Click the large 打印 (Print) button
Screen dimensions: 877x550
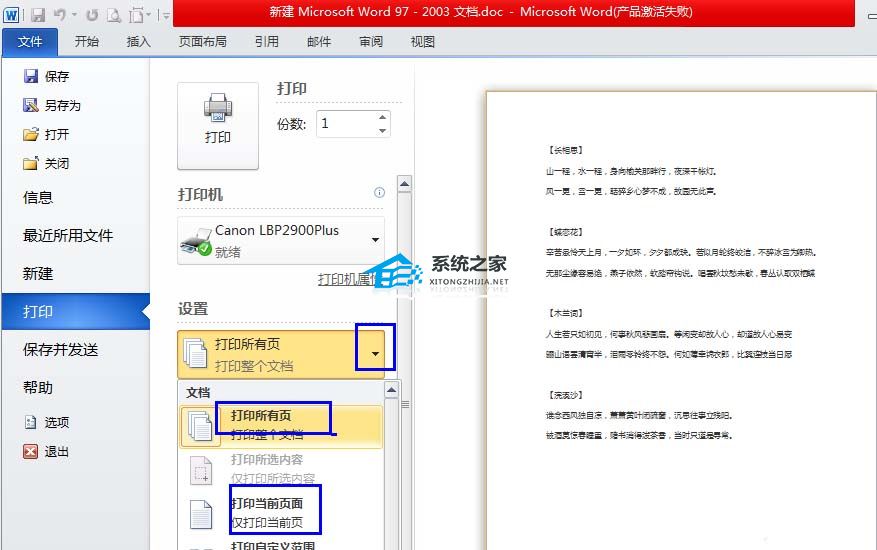217,124
